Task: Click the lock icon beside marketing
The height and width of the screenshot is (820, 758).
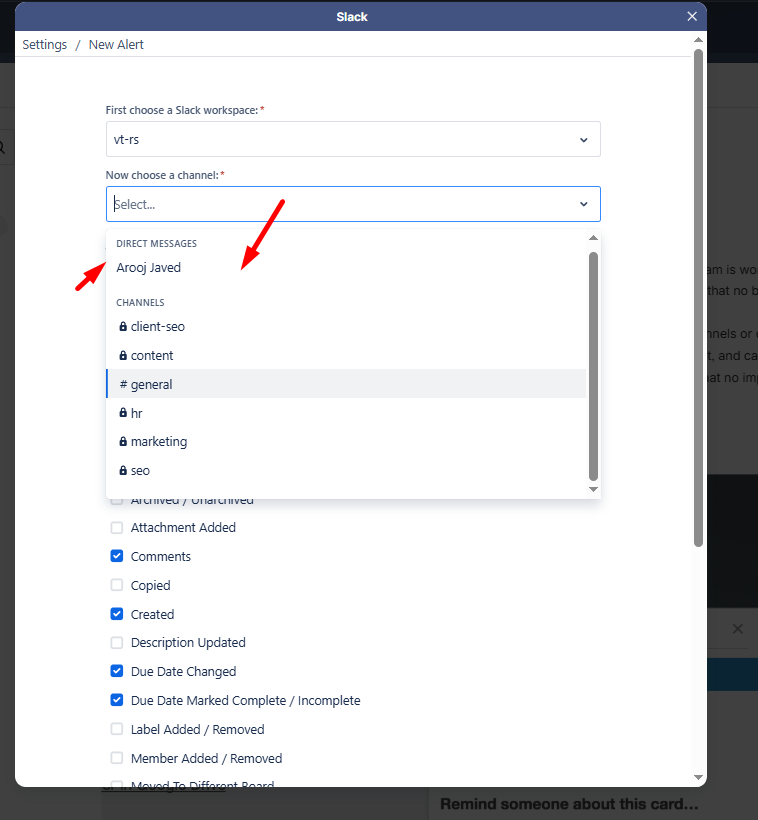Action: tap(123, 441)
